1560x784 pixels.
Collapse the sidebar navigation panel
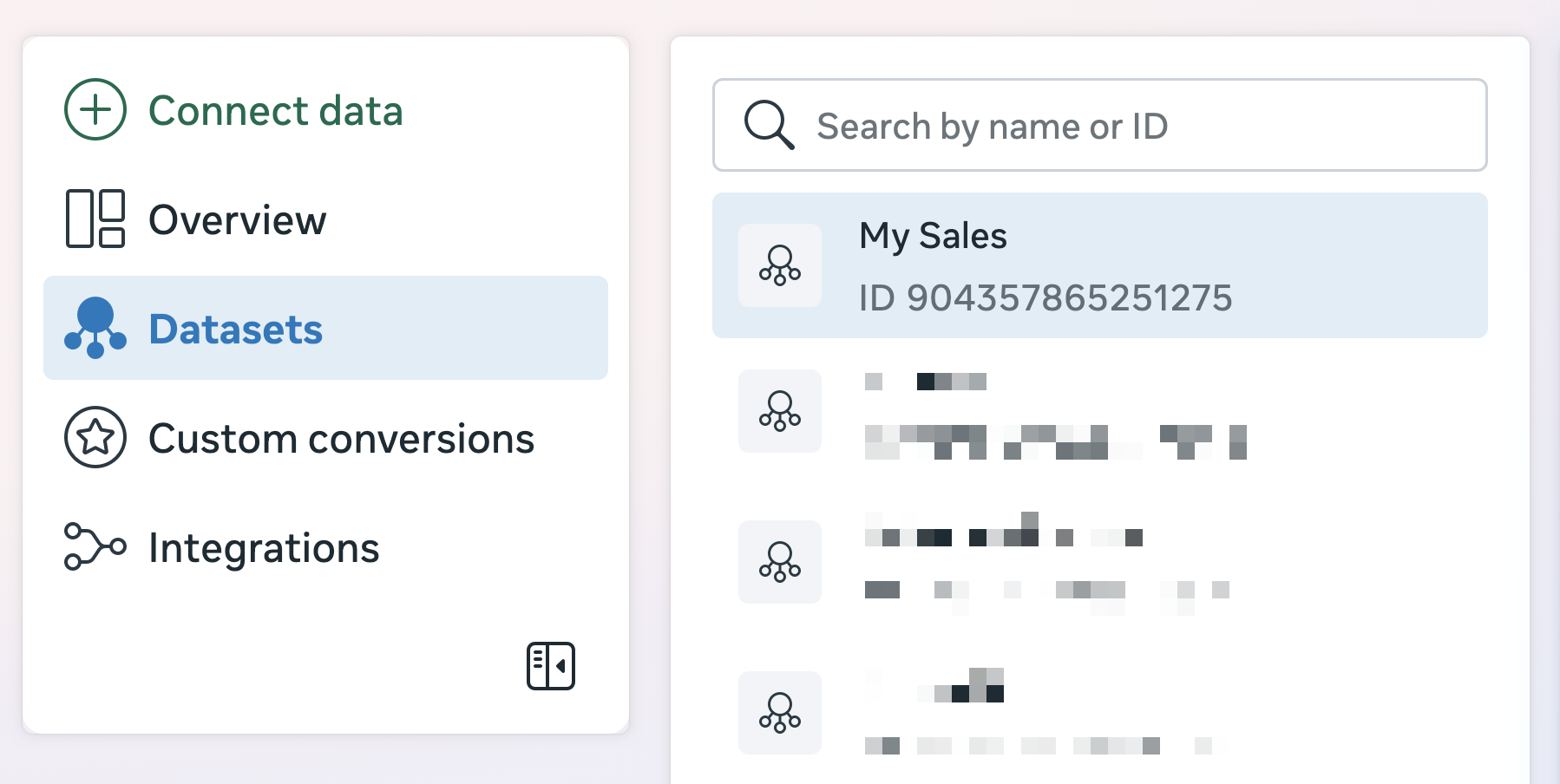tap(551, 666)
